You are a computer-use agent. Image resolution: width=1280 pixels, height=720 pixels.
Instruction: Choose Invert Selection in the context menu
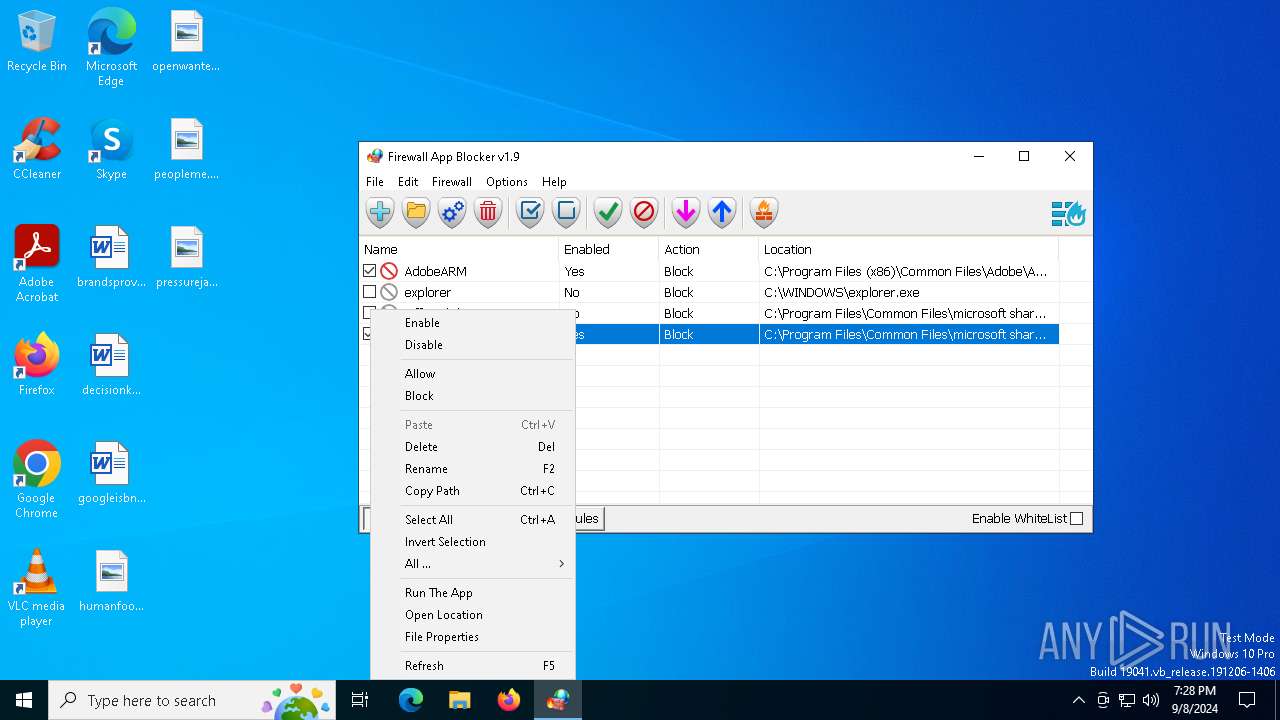pos(473,542)
